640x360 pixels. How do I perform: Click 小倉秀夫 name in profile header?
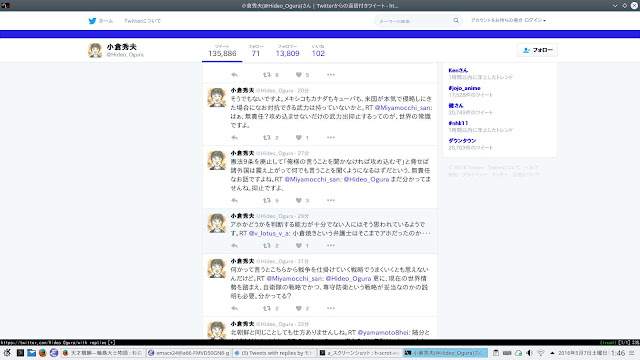122,47
